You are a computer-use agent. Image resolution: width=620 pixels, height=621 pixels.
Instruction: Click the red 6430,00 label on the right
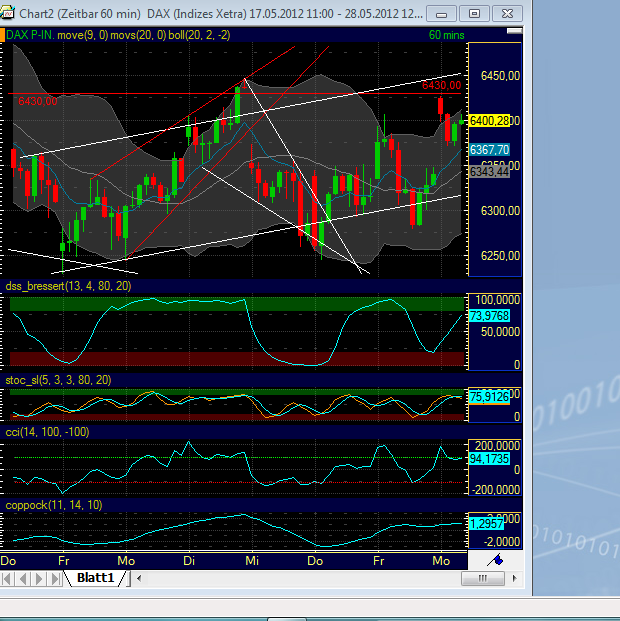441,85
